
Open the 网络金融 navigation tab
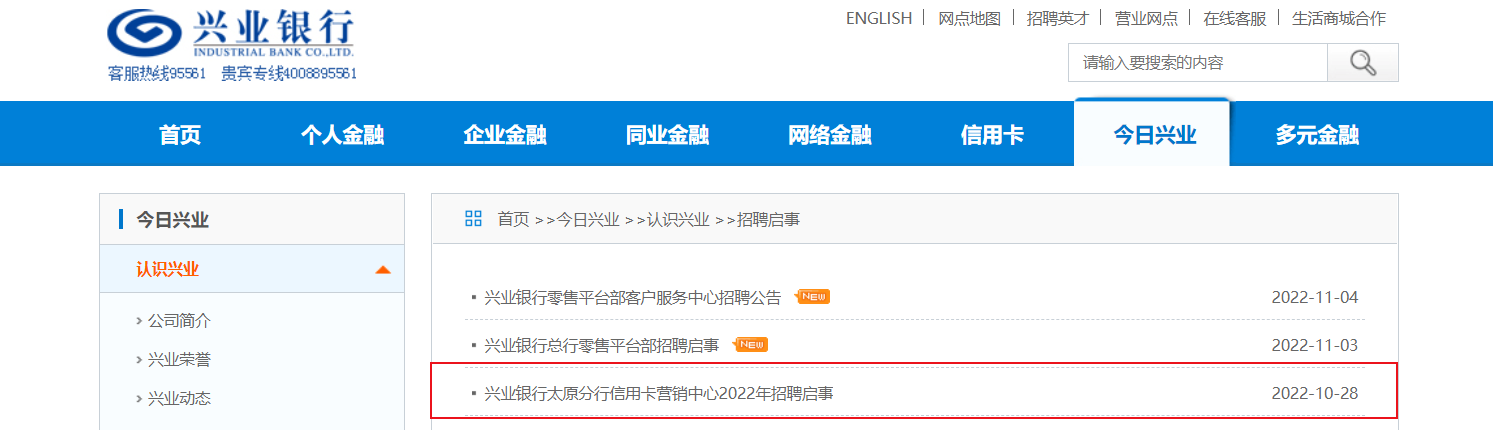click(x=830, y=135)
